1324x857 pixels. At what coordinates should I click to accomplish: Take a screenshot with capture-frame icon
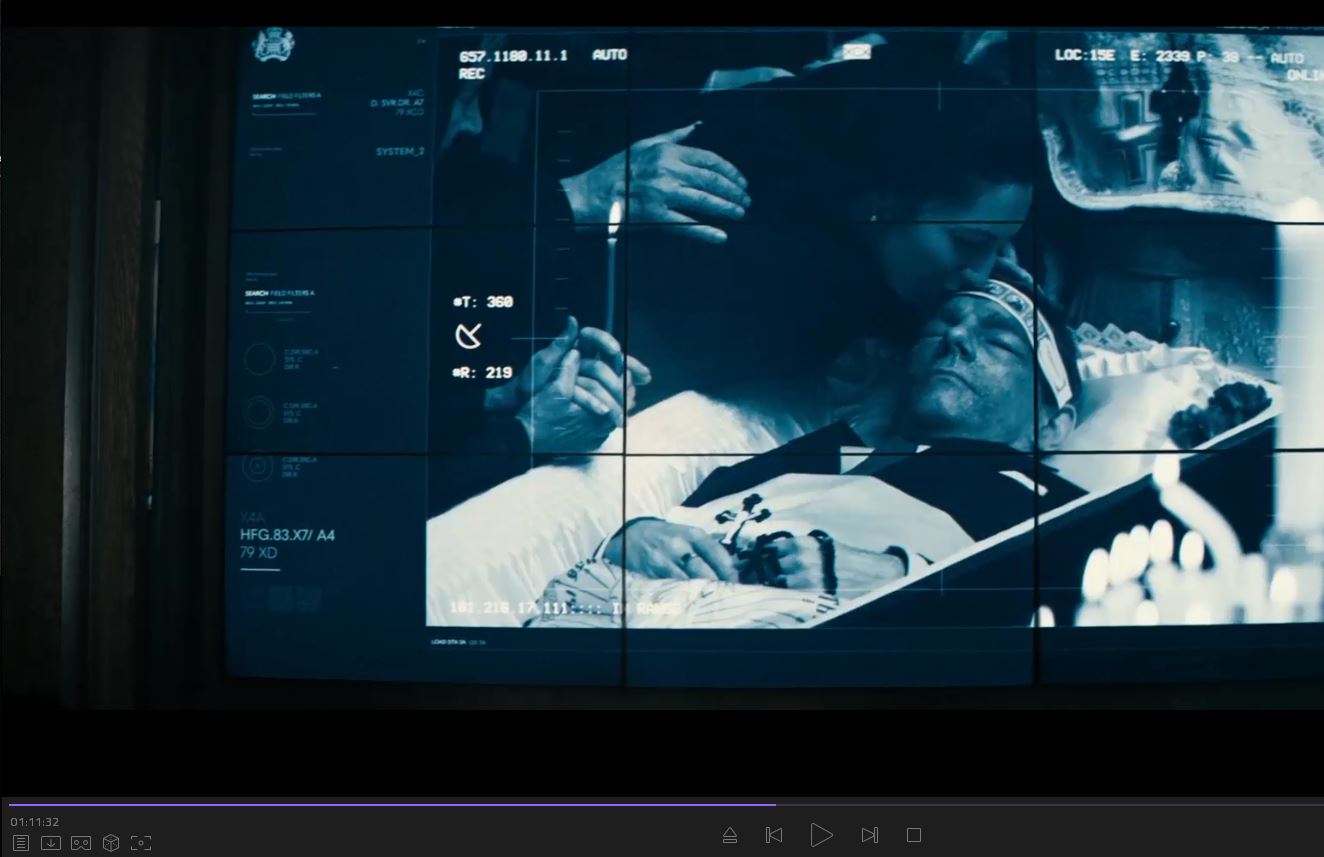[x=141, y=843]
